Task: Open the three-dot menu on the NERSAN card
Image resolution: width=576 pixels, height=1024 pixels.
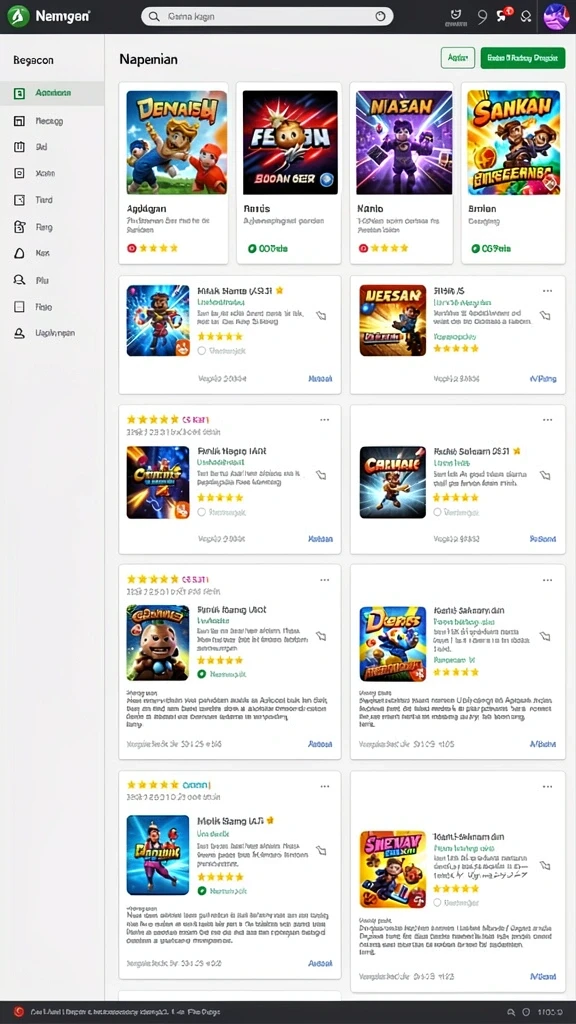Action: click(547, 290)
